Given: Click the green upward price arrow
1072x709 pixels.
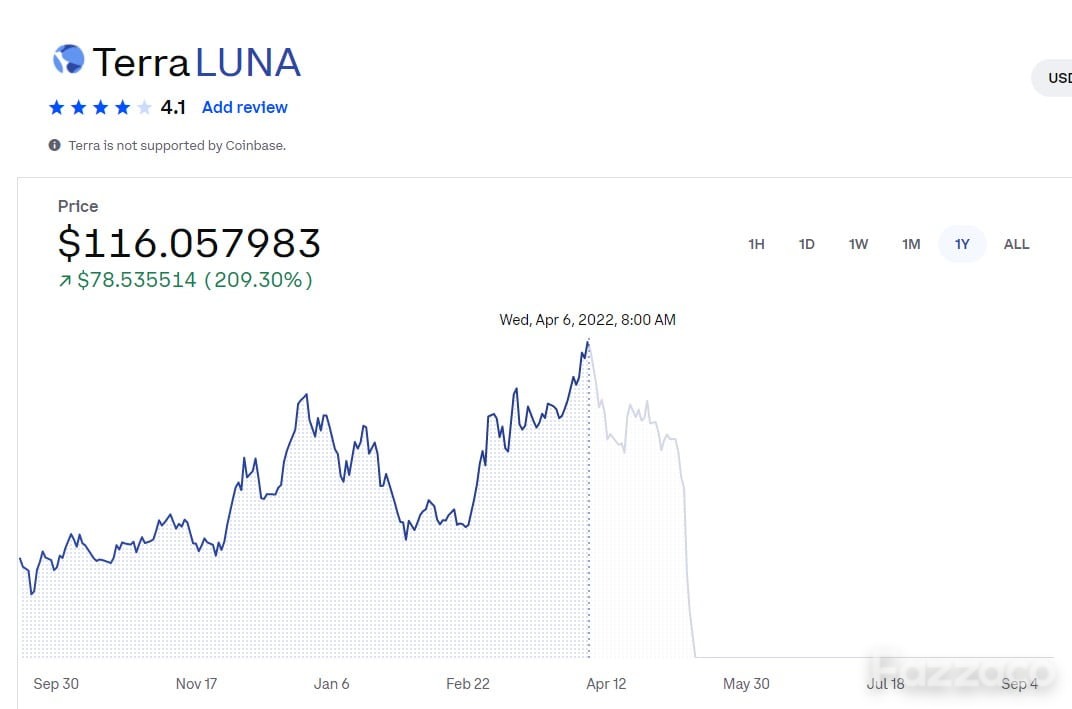Looking at the screenshot, I should pyautogui.click(x=65, y=280).
